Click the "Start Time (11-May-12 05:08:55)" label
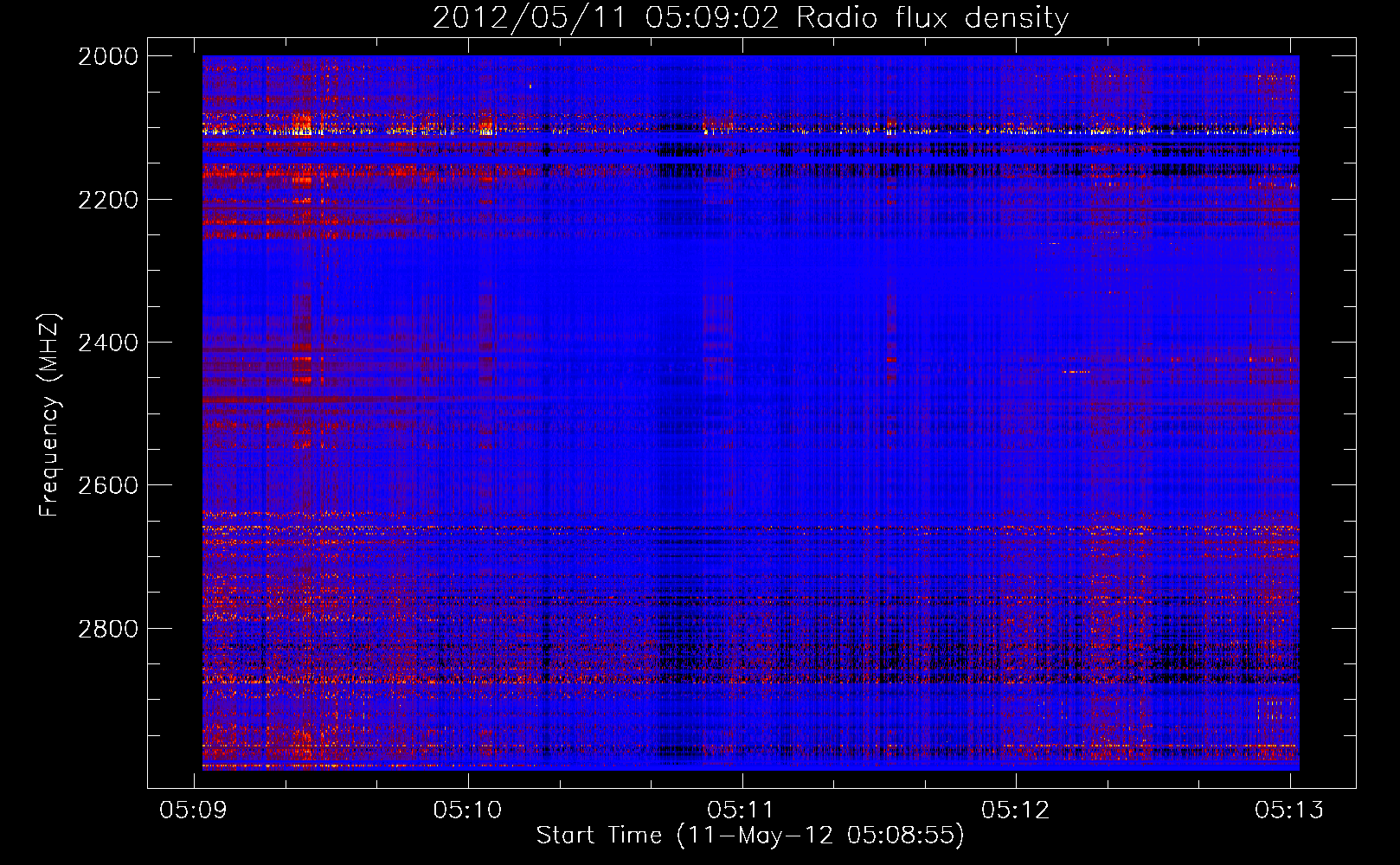This screenshot has width=1400, height=865. [x=750, y=836]
